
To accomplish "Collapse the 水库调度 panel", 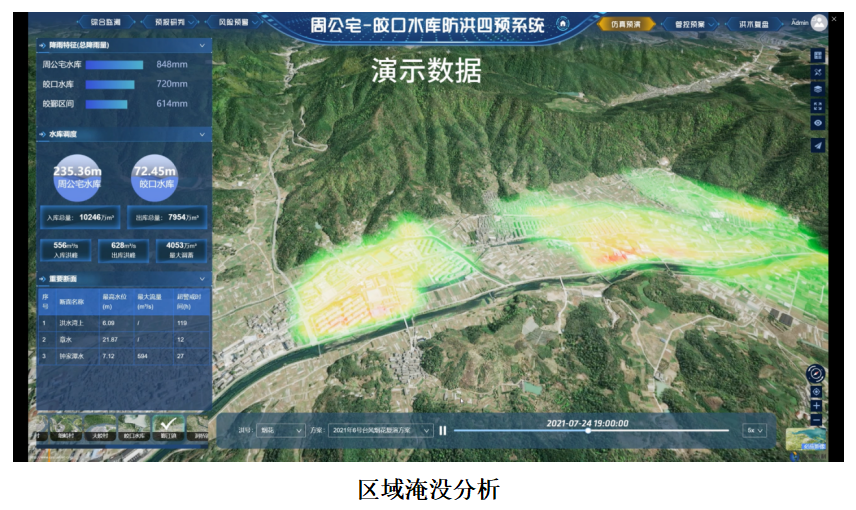I will tap(204, 133).
